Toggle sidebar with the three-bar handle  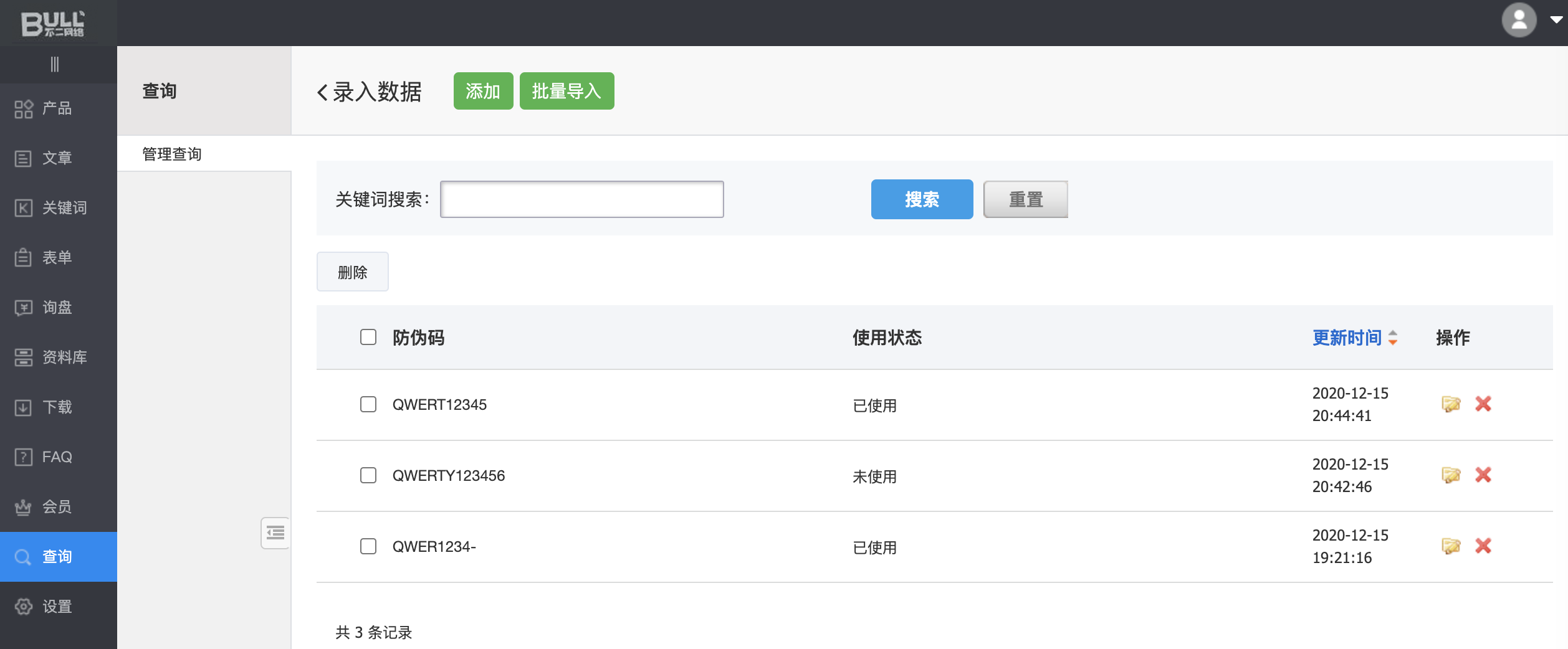[55, 64]
